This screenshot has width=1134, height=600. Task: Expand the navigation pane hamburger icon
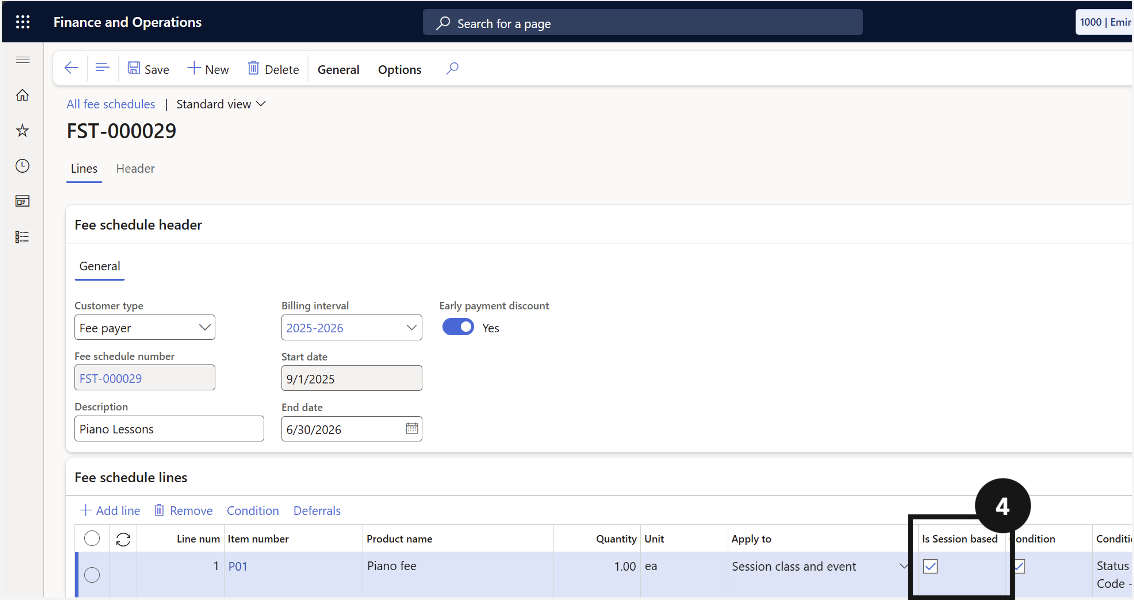tap(22, 60)
